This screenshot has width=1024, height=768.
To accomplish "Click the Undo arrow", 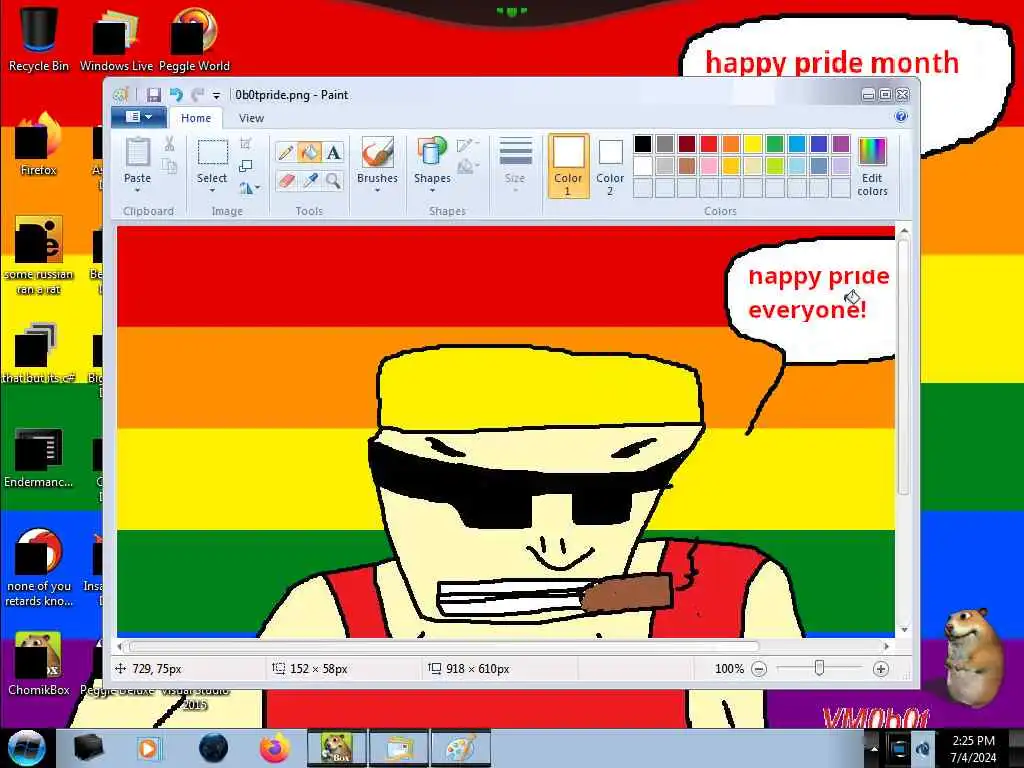I will tap(176, 95).
